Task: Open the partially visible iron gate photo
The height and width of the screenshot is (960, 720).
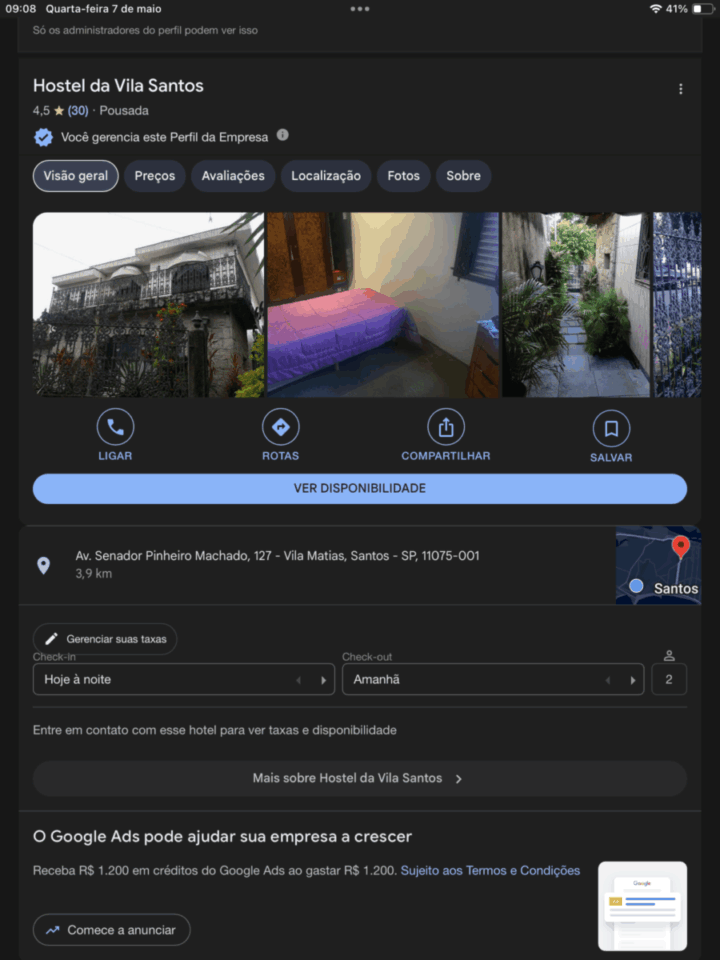Action: 677,305
